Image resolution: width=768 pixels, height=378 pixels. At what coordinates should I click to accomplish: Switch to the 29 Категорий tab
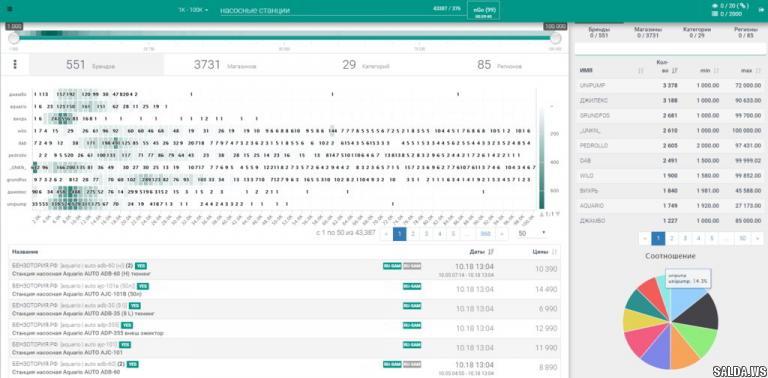pyautogui.click(x=366, y=65)
